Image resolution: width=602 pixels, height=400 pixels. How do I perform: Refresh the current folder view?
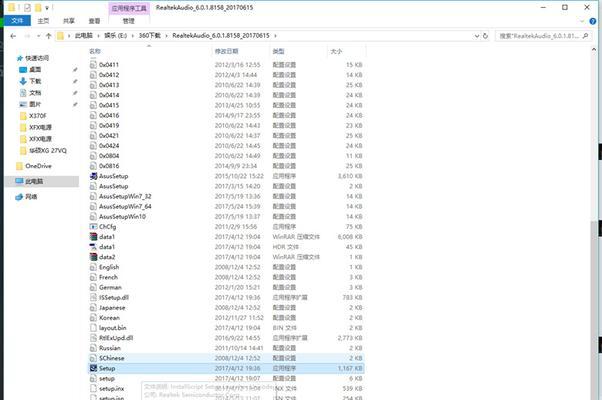(485, 36)
